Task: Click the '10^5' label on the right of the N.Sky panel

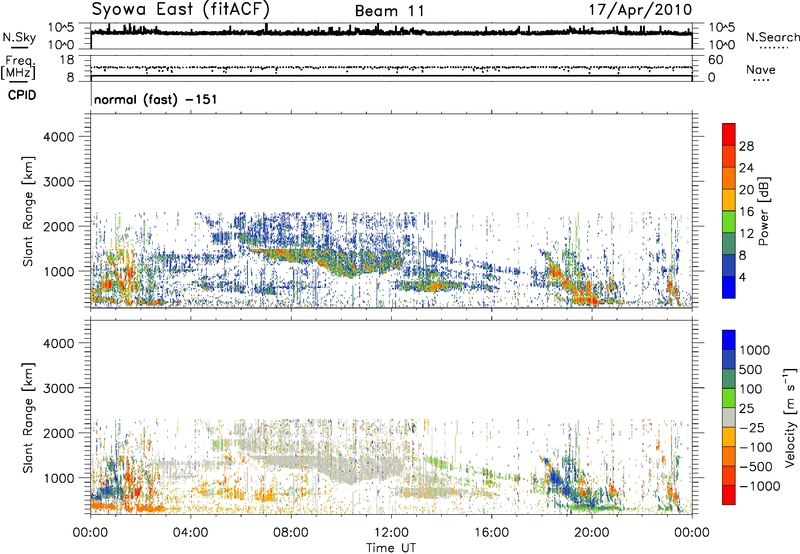Action: pos(721,28)
